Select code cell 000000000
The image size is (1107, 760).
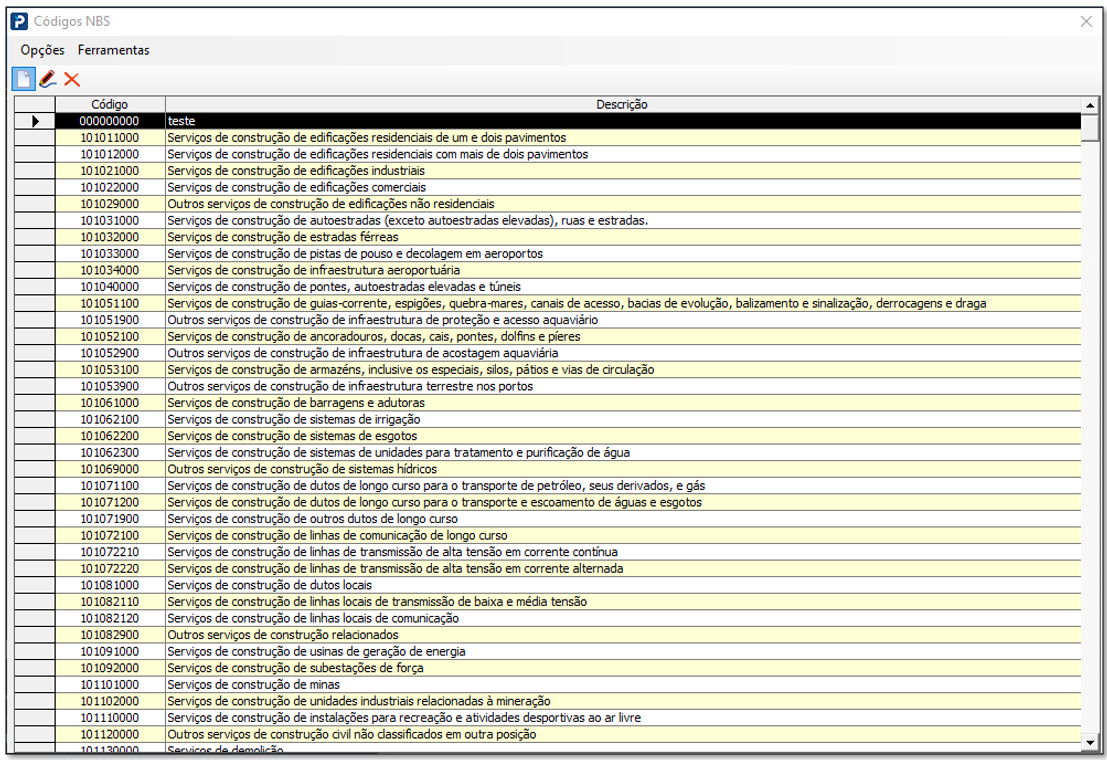coord(110,121)
